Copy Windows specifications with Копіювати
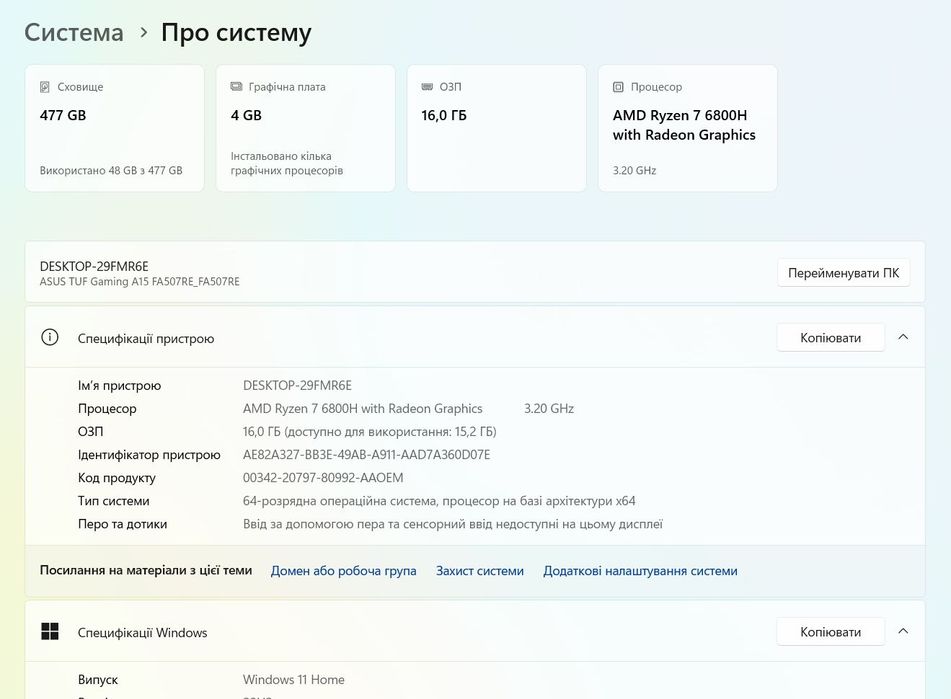This screenshot has width=951, height=699. [830, 632]
